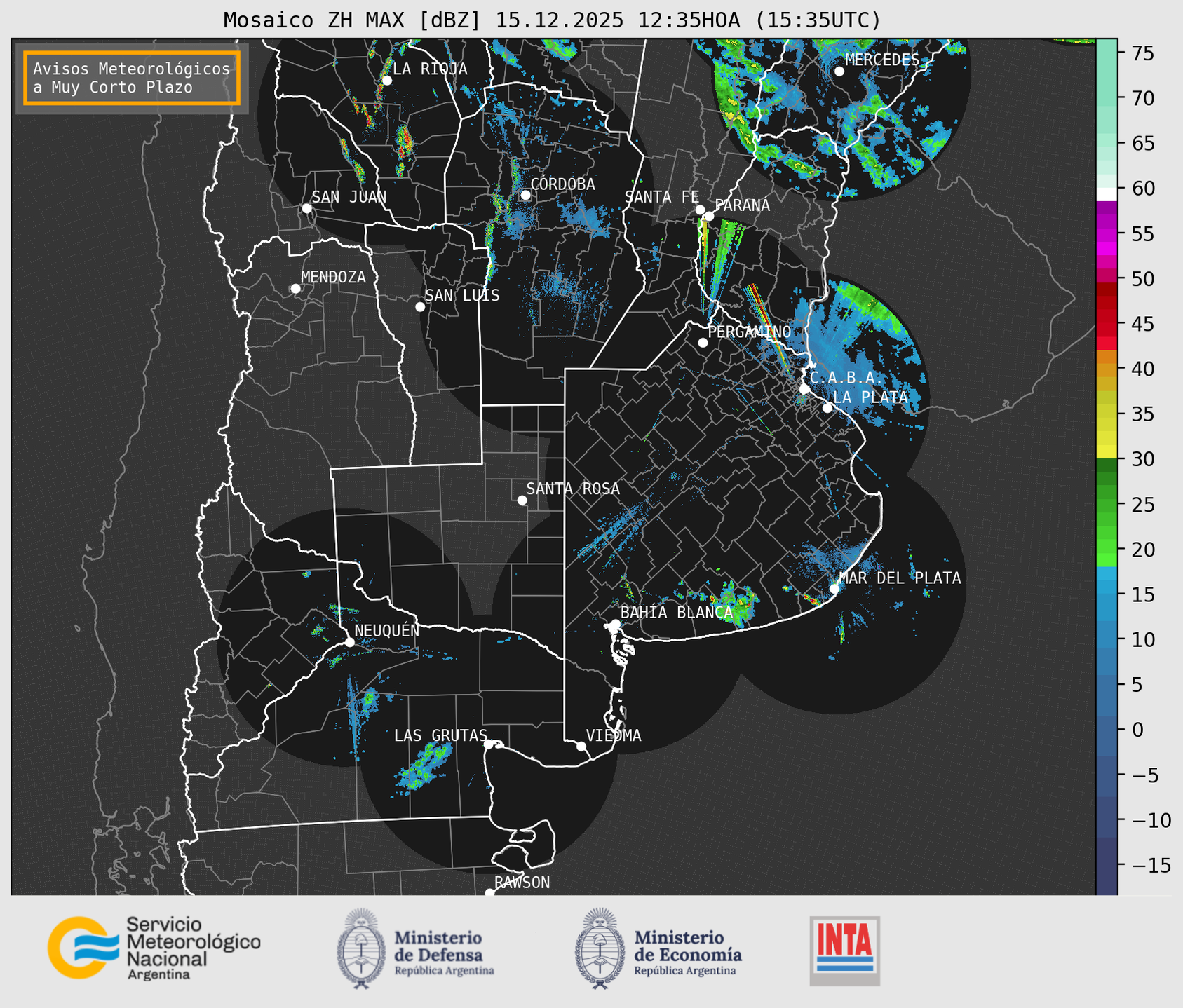
Task: Click the MAR DEL PLATA label text
Action: [900, 578]
